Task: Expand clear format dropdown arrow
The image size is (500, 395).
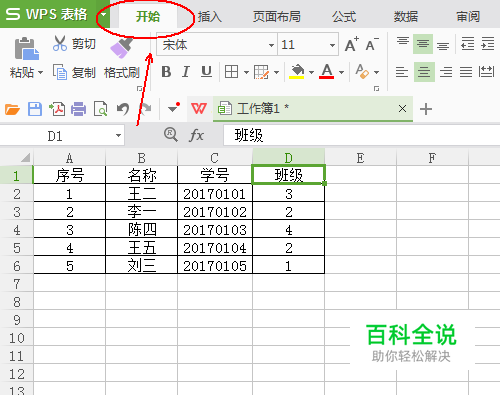Action: click(x=376, y=72)
